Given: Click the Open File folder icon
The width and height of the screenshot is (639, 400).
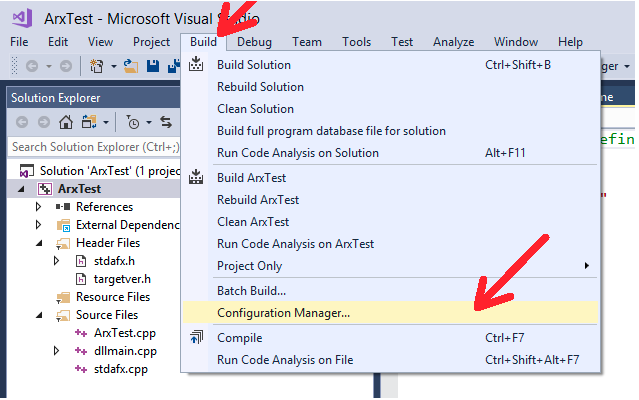Looking at the screenshot, I should pos(131,66).
